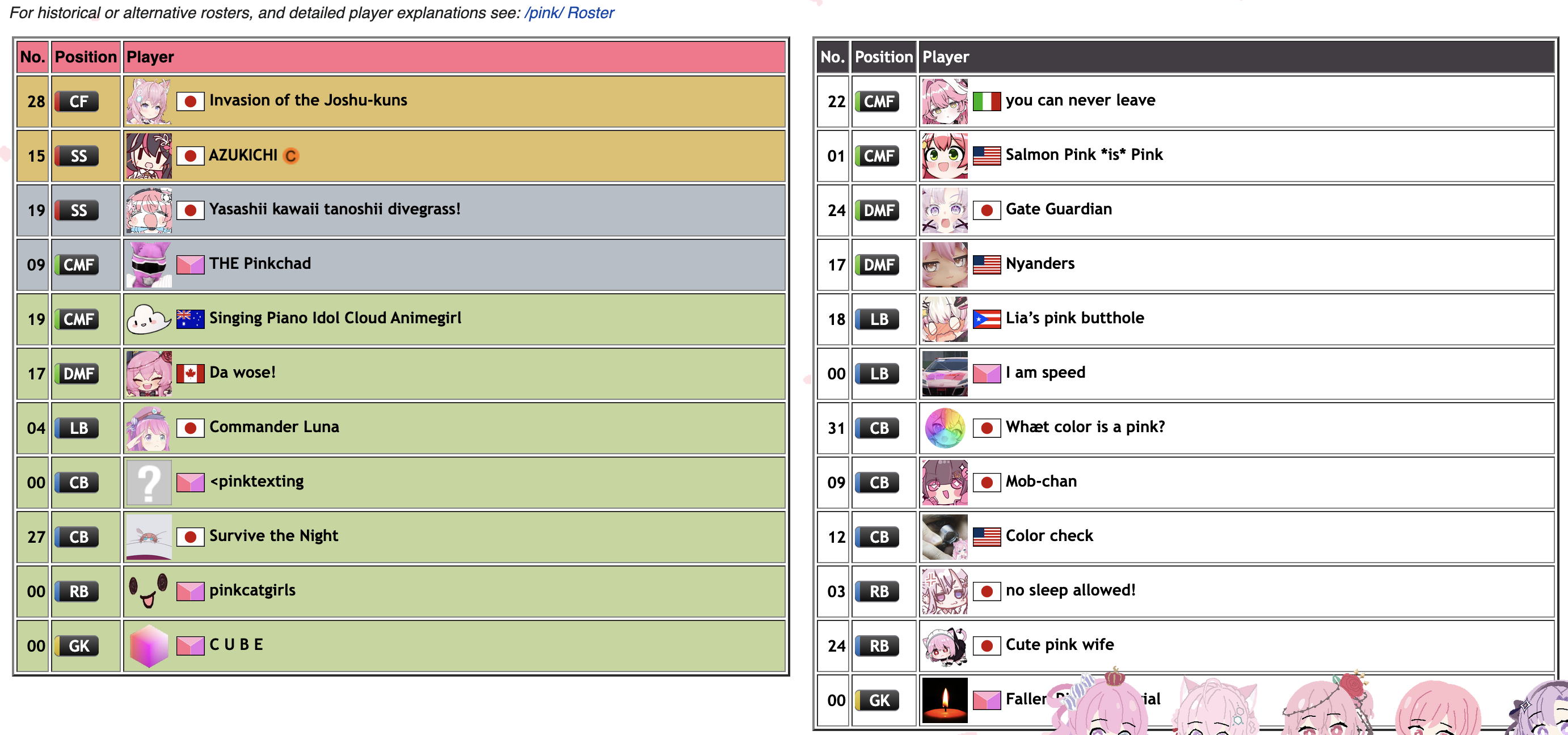This screenshot has height=735, width=1568.
Task: Click the Position header of the pink table
Action: (85, 57)
